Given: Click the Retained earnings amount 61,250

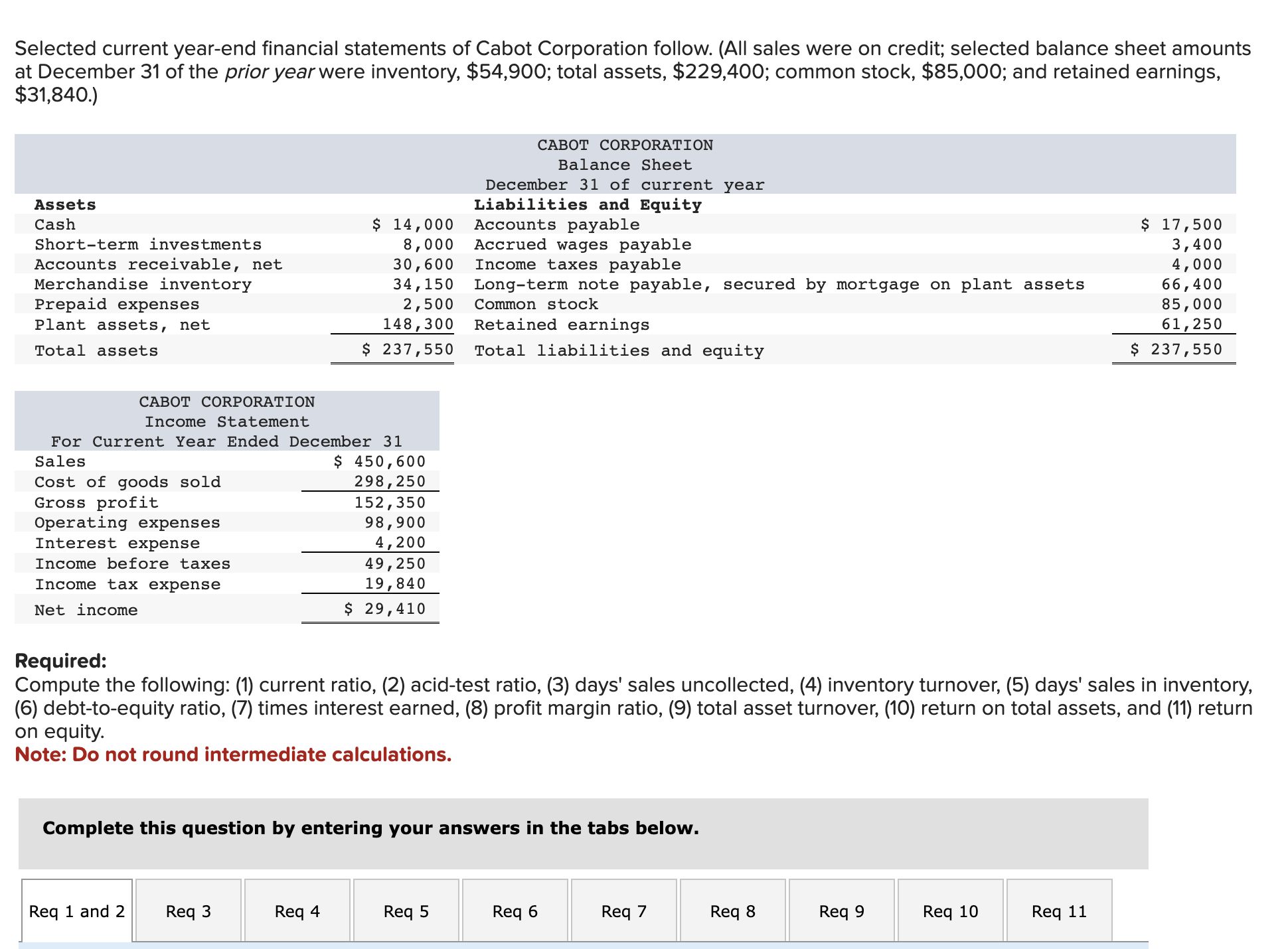Looking at the screenshot, I should tap(1191, 324).
